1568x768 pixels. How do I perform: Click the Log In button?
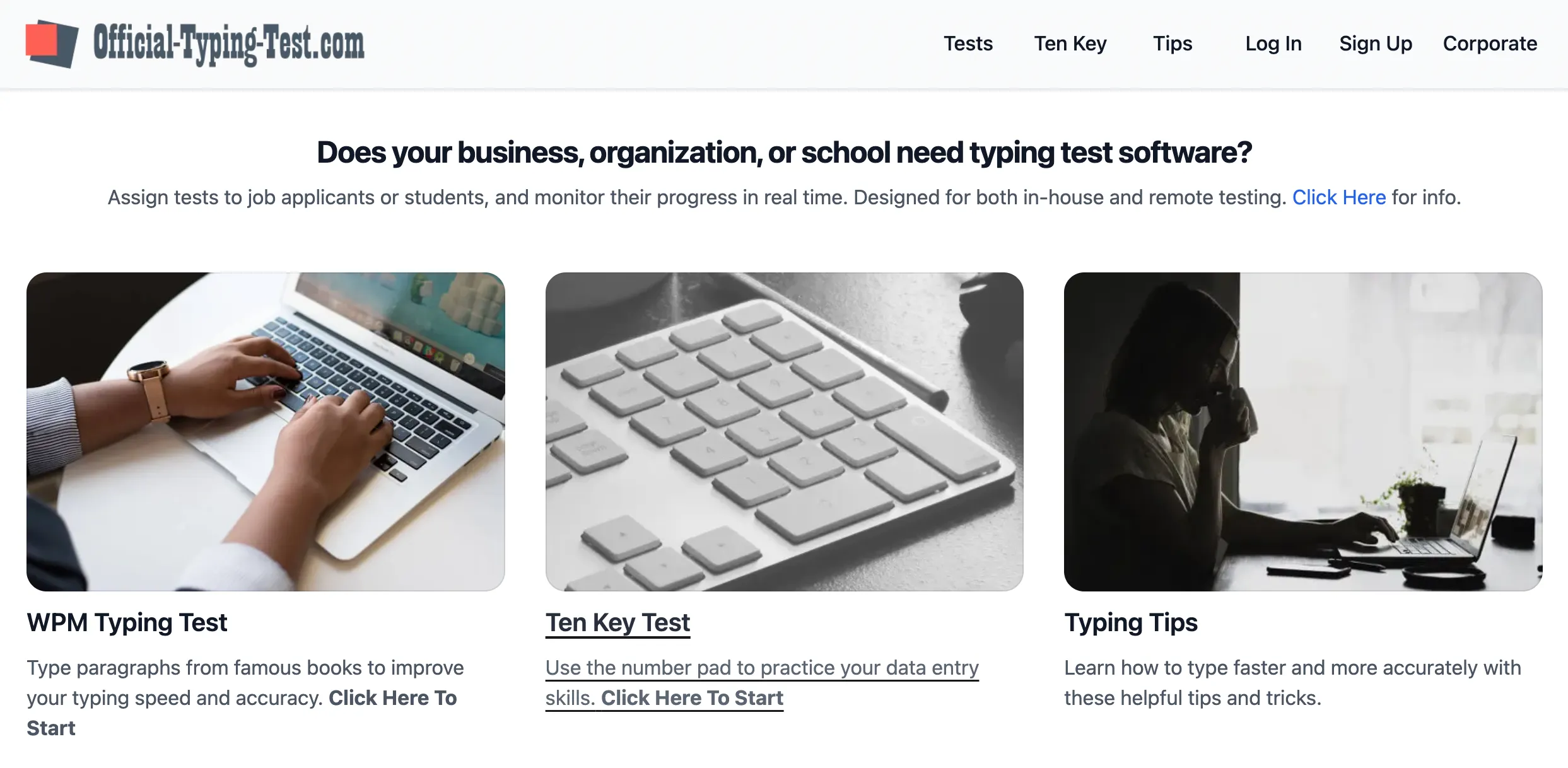point(1272,42)
